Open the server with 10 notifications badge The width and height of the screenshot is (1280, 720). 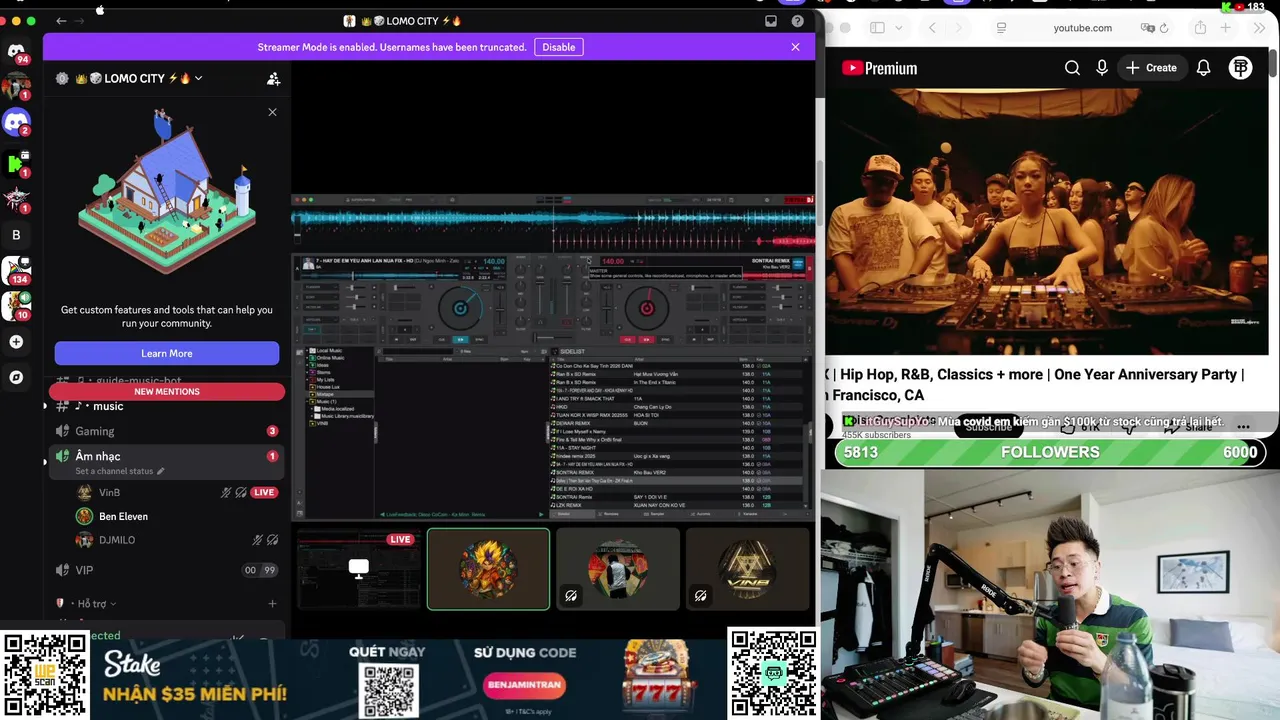[16, 305]
